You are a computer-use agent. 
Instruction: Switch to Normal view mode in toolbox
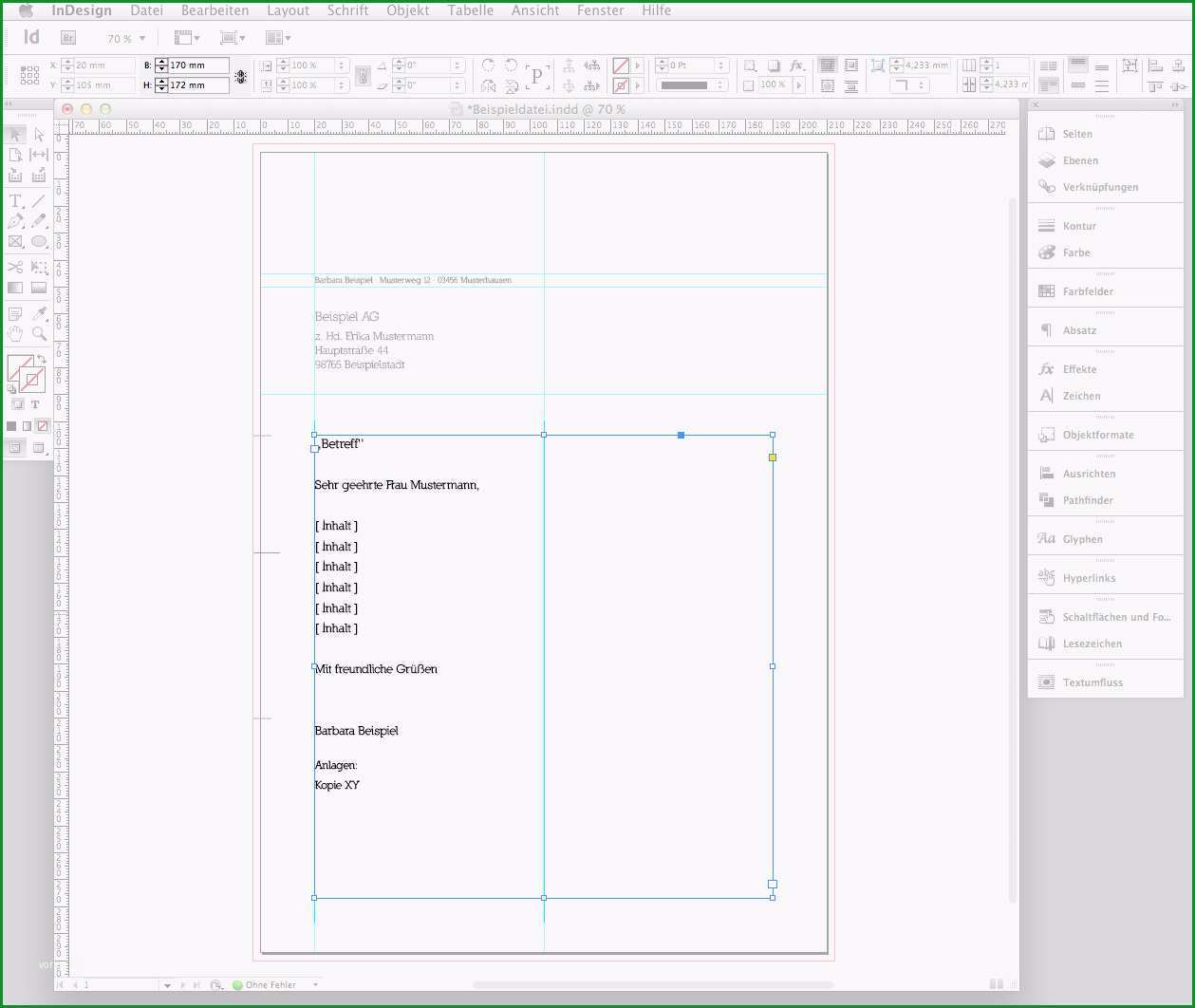pyautogui.click(x=15, y=448)
